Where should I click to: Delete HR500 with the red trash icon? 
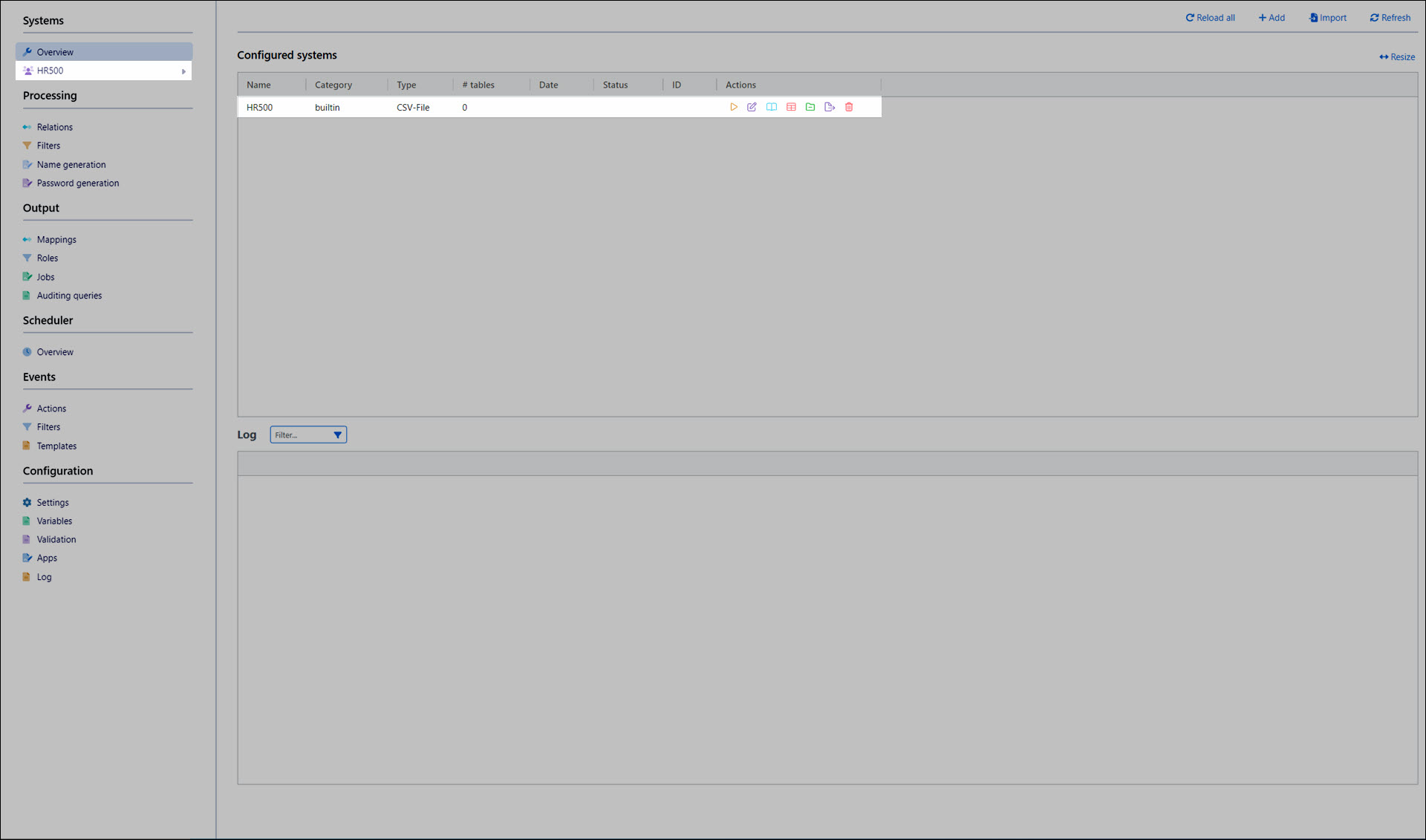point(849,107)
